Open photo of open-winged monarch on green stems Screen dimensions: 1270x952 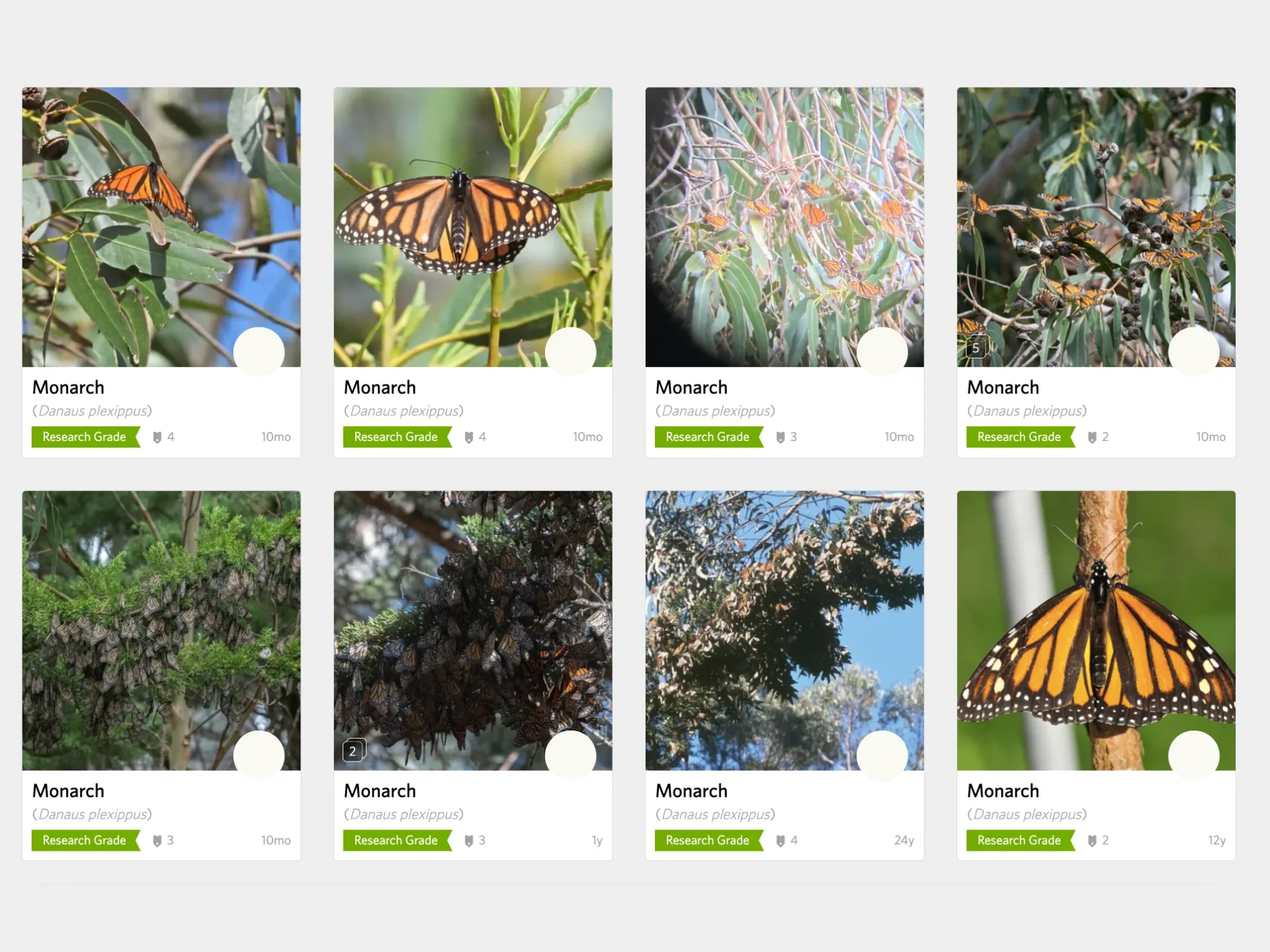click(473, 227)
